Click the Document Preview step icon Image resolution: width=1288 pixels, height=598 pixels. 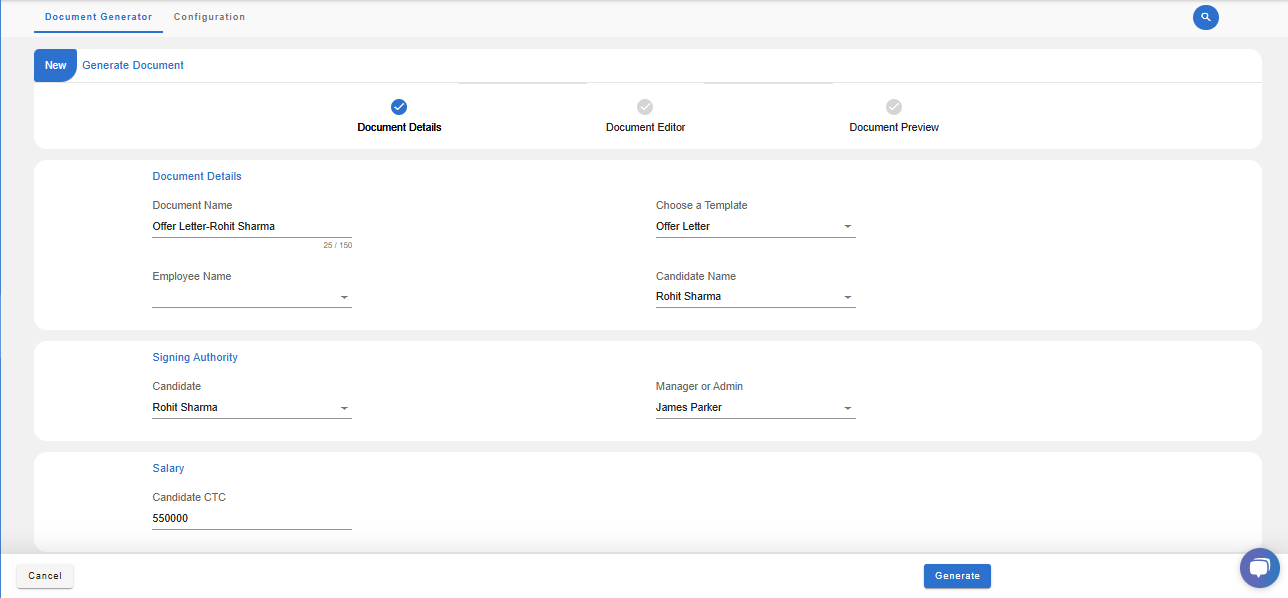click(x=894, y=107)
